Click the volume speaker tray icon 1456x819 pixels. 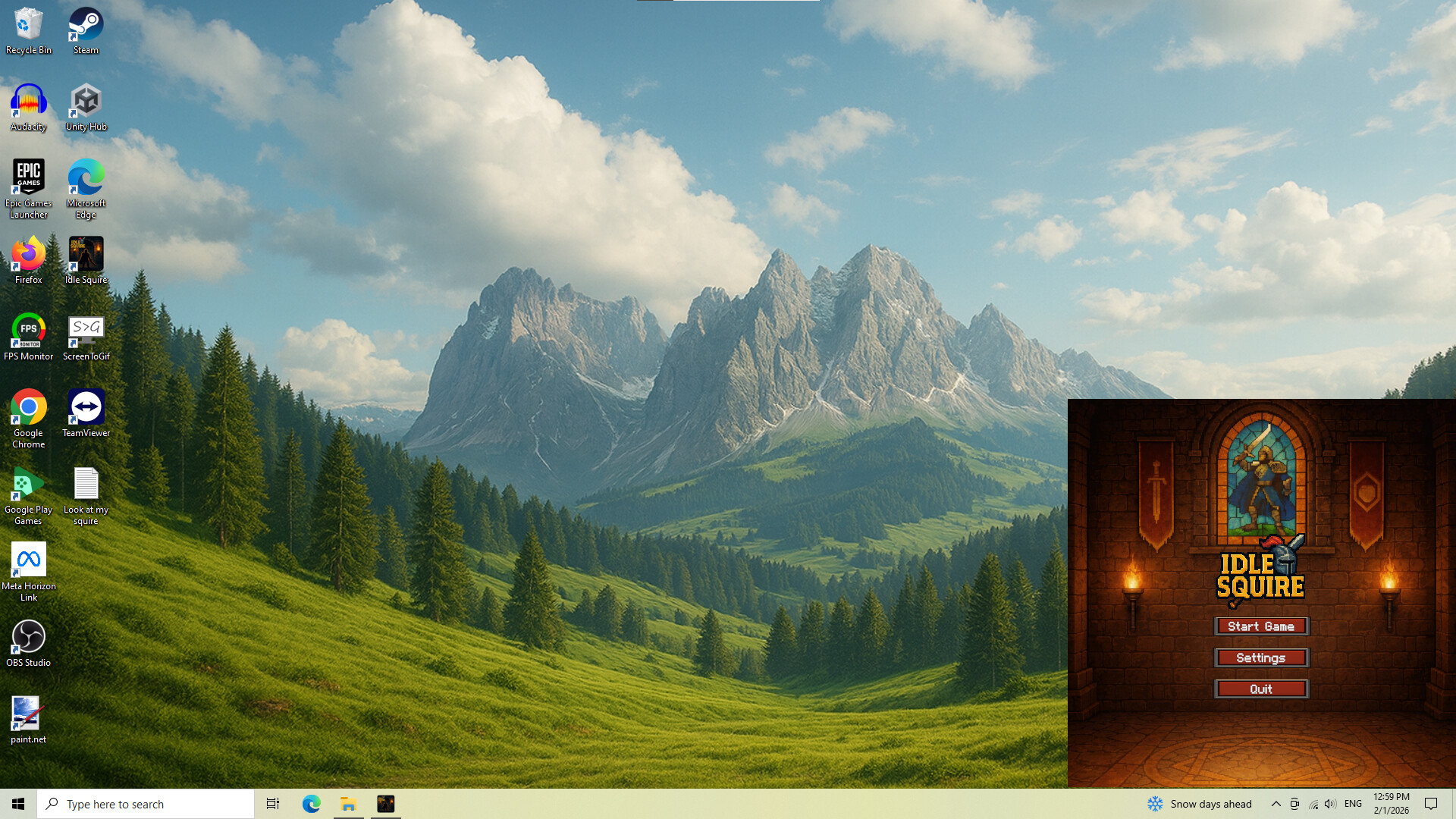tap(1330, 804)
